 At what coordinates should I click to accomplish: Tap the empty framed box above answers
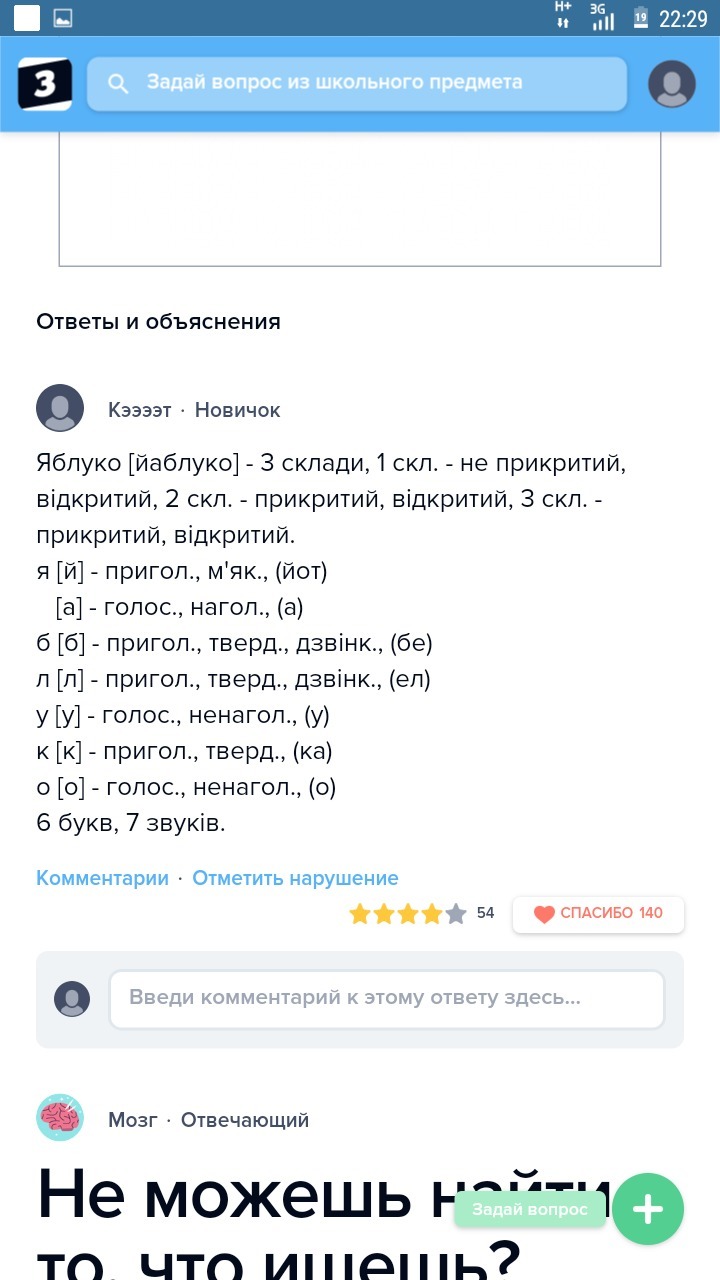(360, 198)
